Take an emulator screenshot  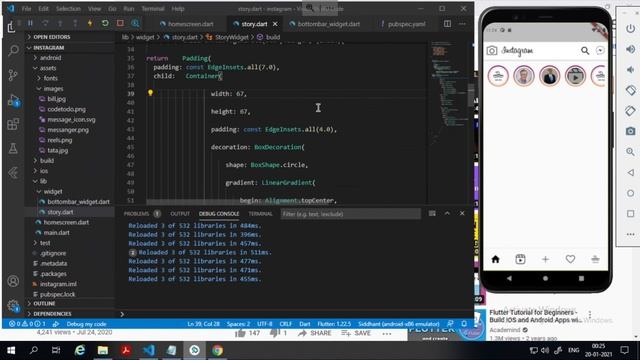630,131
